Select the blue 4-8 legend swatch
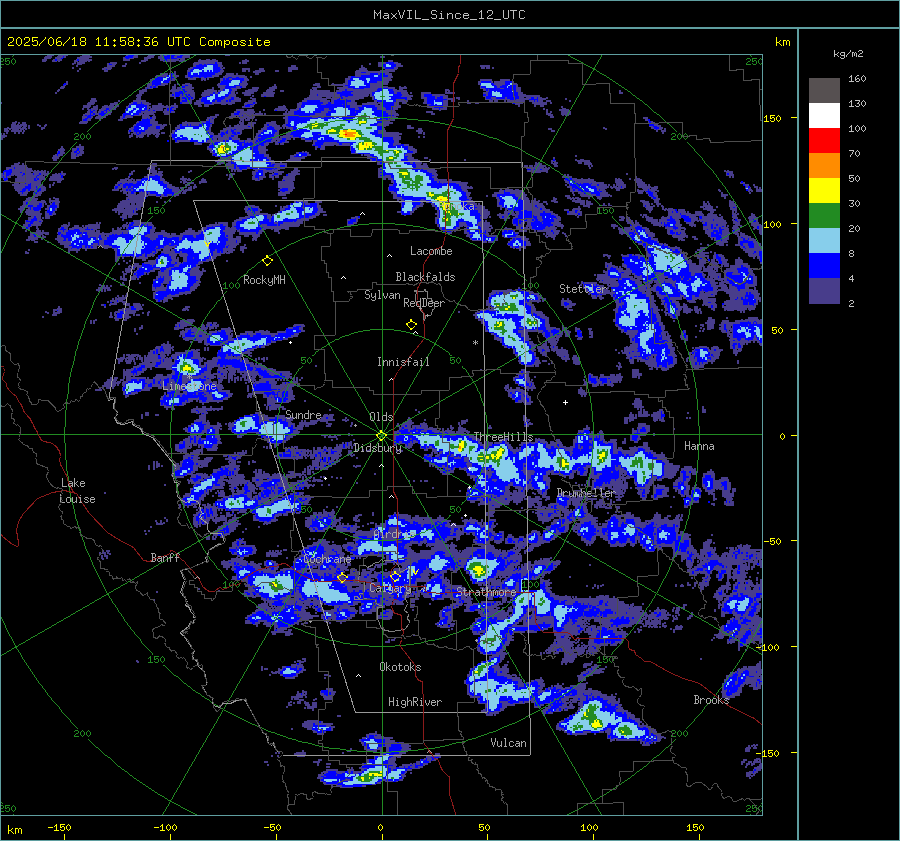The height and width of the screenshot is (841, 900). 824,266
